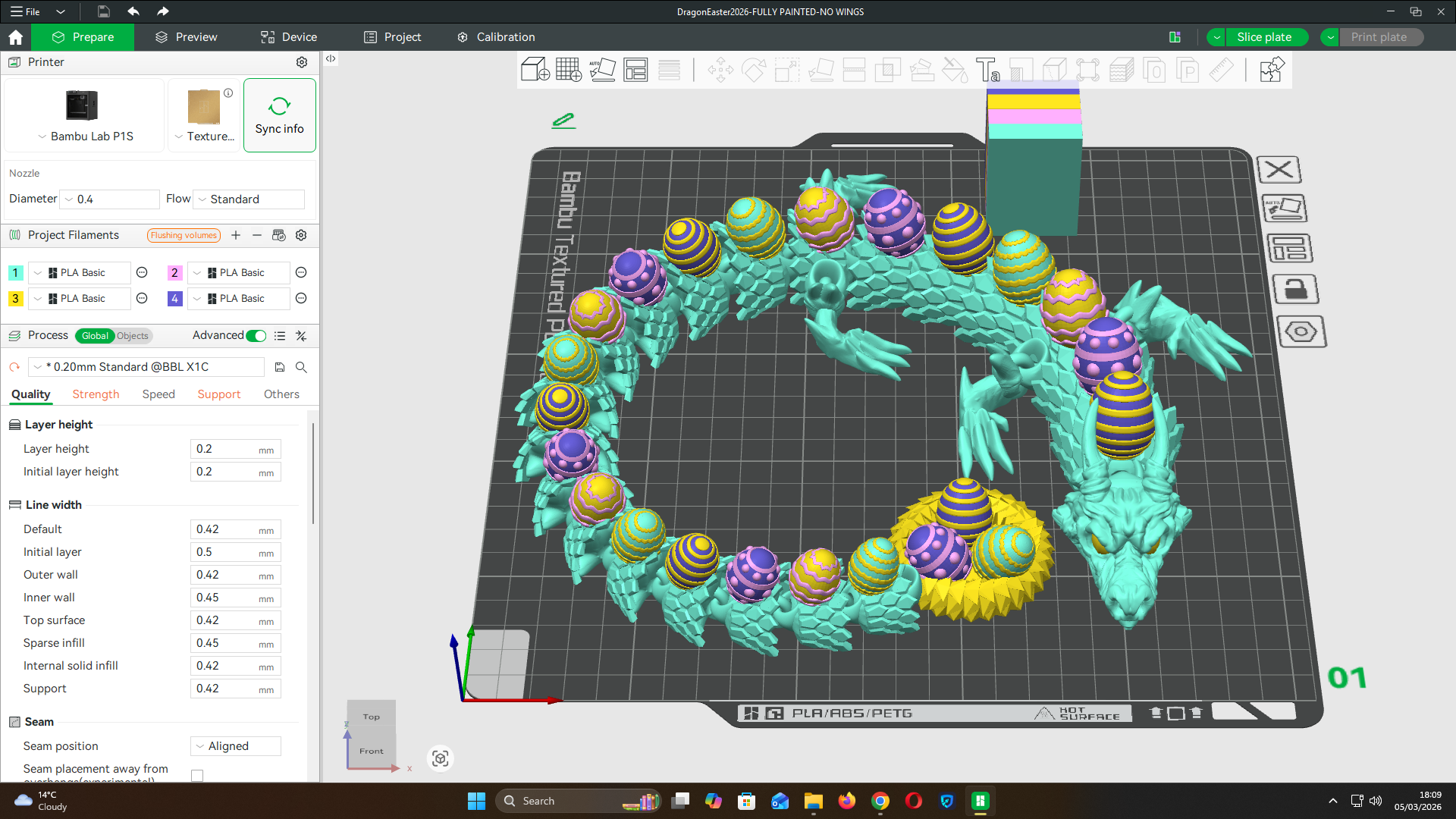Toggle the Advanced settings switch

pos(256,336)
